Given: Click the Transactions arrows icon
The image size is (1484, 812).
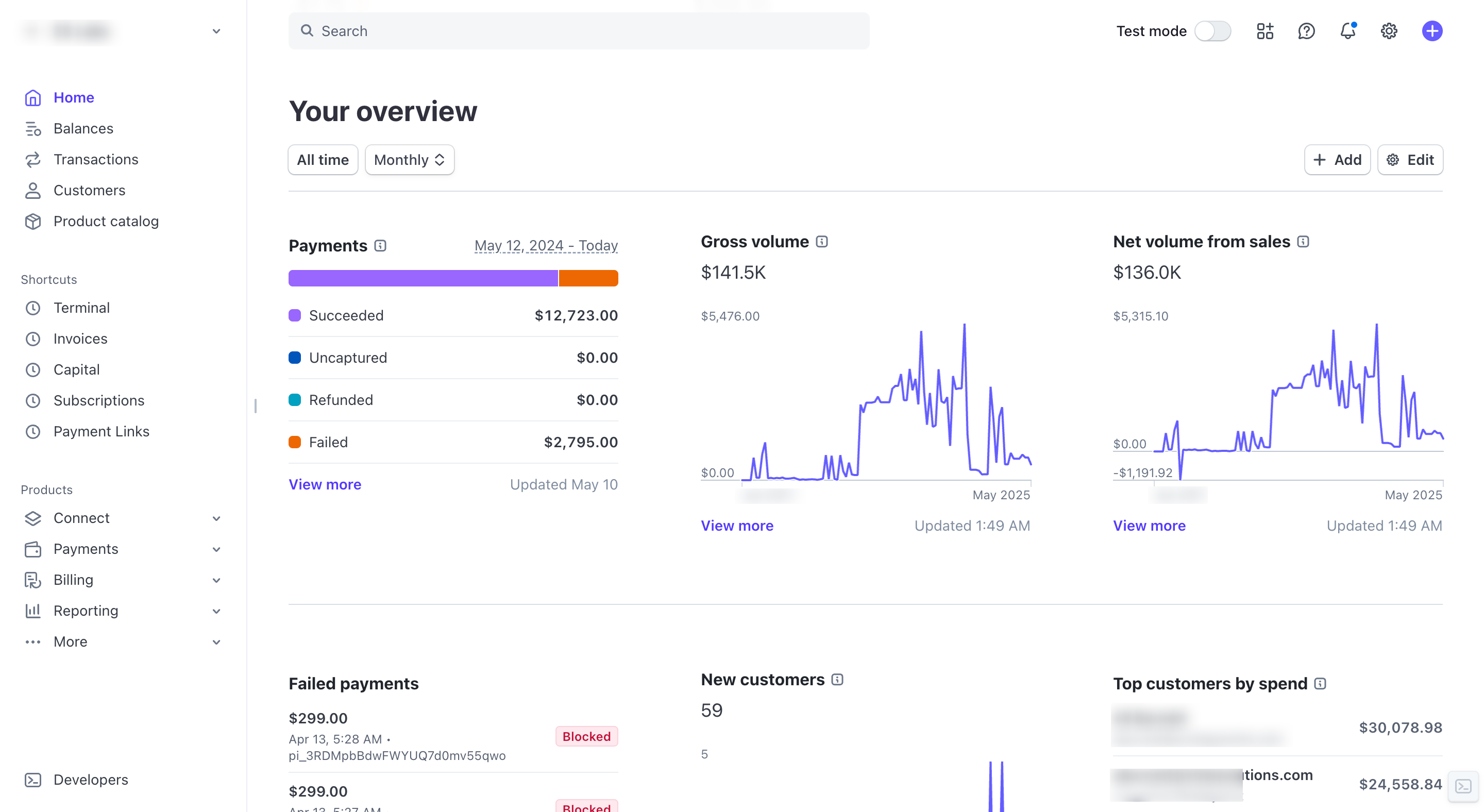Looking at the screenshot, I should point(33,160).
